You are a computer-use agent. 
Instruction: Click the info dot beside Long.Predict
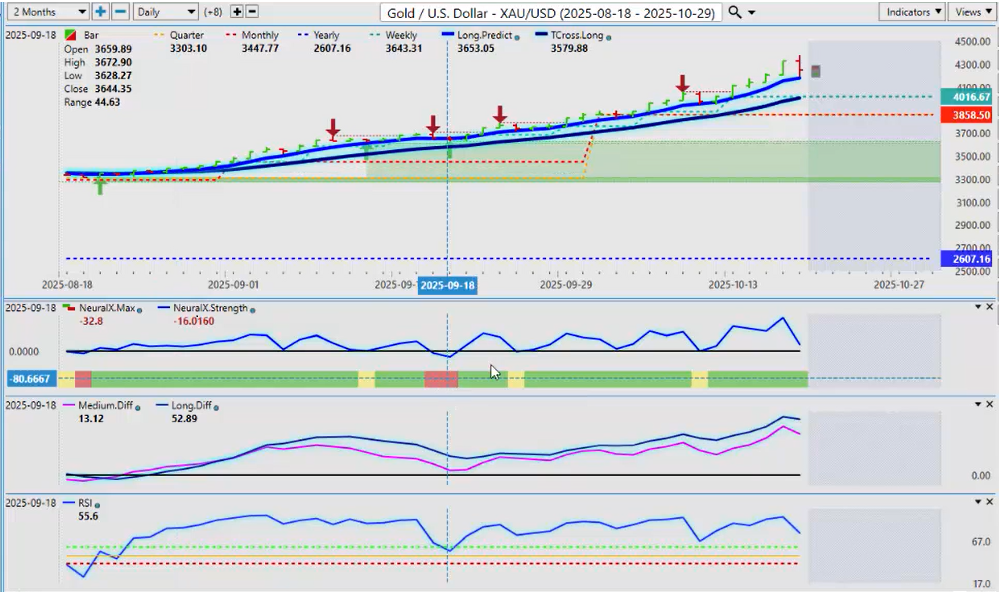pyautogui.click(x=517, y=36)
